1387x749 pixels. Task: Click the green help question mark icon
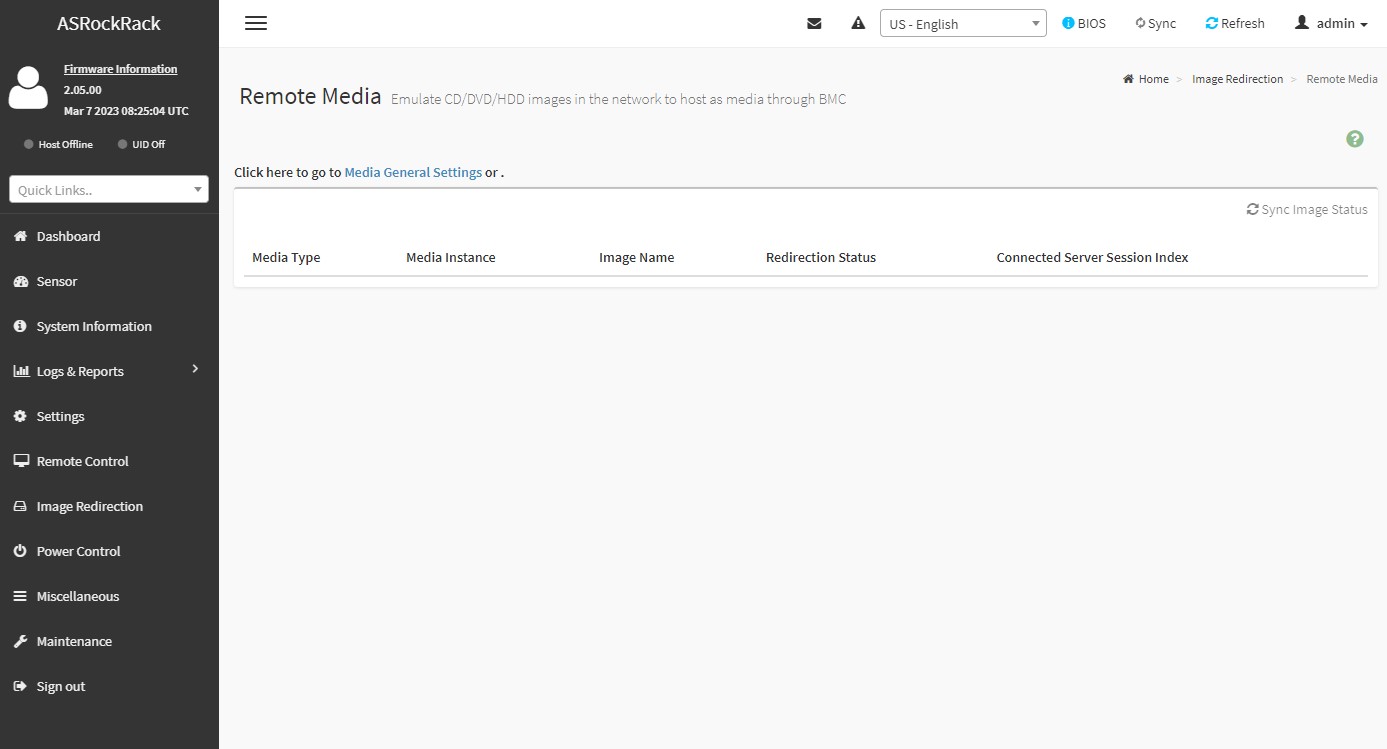(x=1354, y=139)
